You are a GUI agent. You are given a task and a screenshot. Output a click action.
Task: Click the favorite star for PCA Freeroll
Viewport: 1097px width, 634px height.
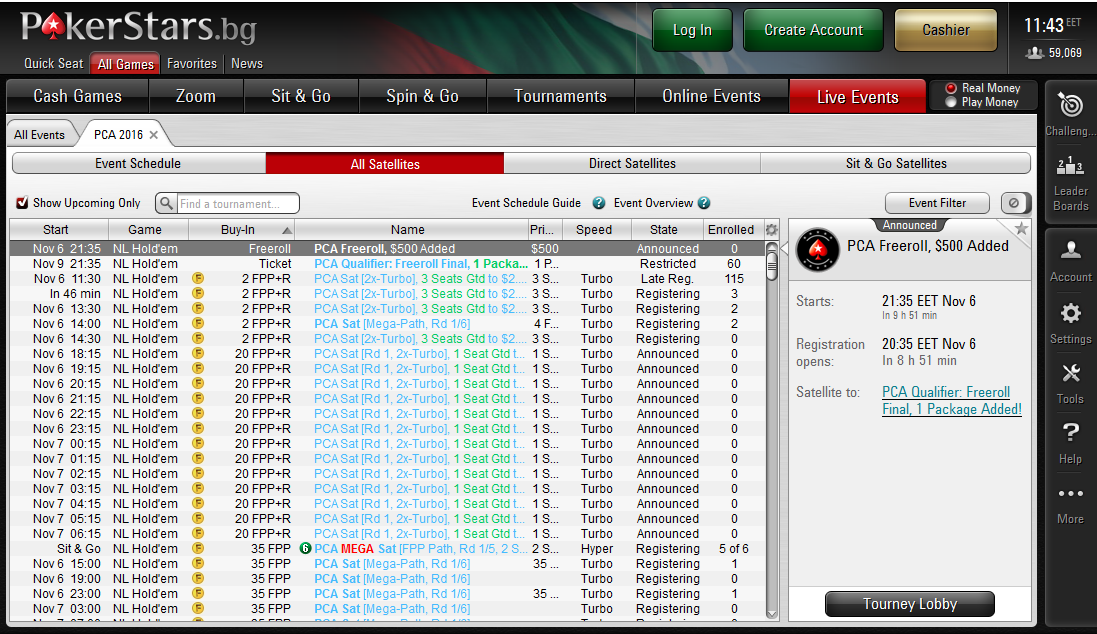(x=1021, y=228)
